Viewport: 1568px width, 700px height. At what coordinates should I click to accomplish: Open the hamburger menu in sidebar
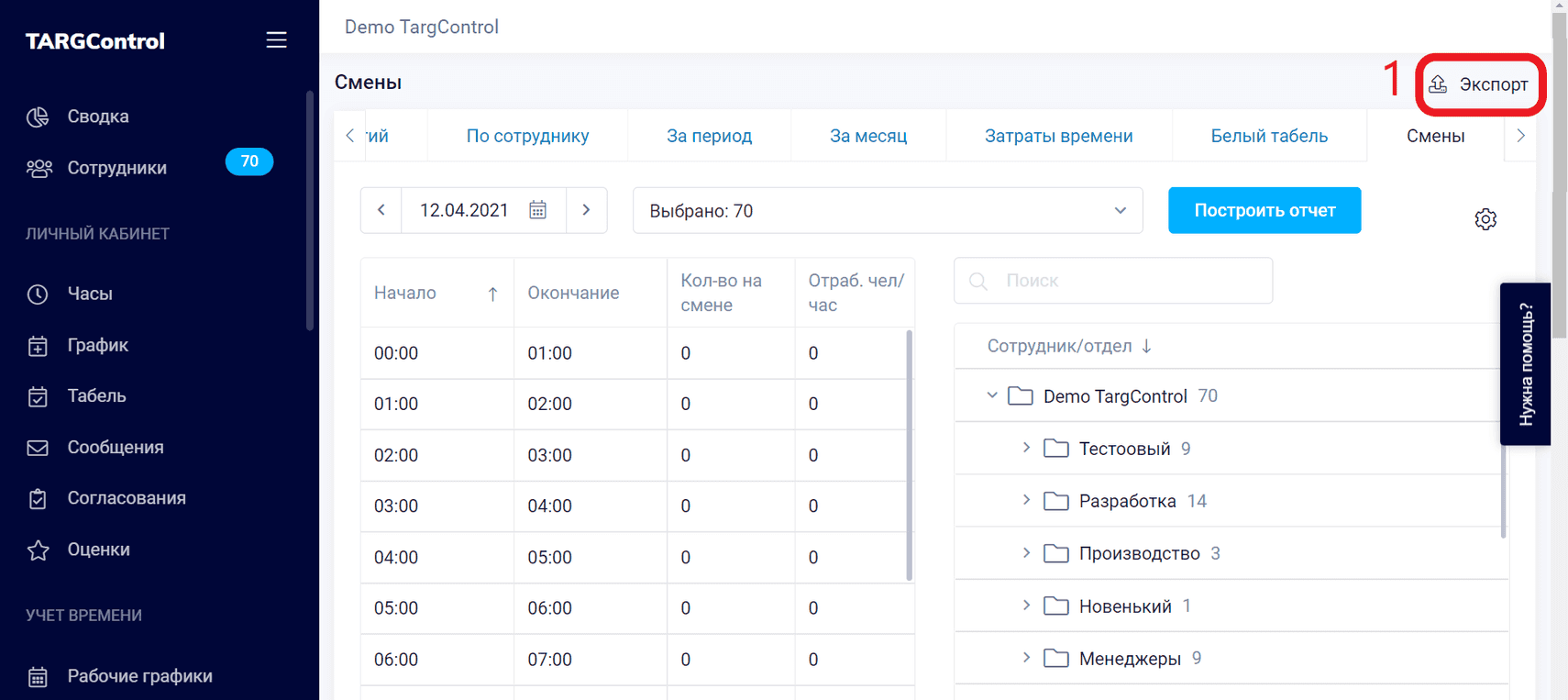[x=276, y=40]
